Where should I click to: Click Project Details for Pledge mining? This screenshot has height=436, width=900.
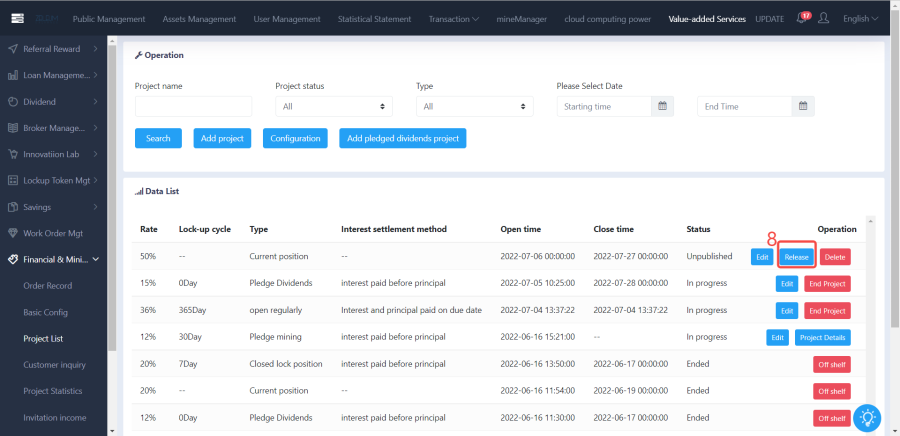(x=823, y=337)
